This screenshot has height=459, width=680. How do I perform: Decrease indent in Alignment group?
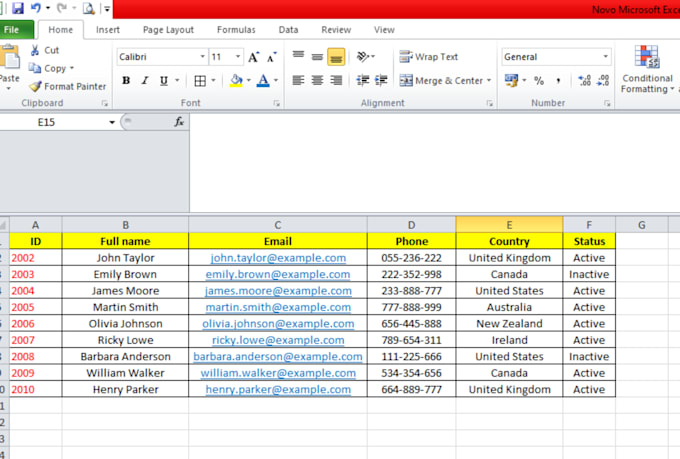363,80
